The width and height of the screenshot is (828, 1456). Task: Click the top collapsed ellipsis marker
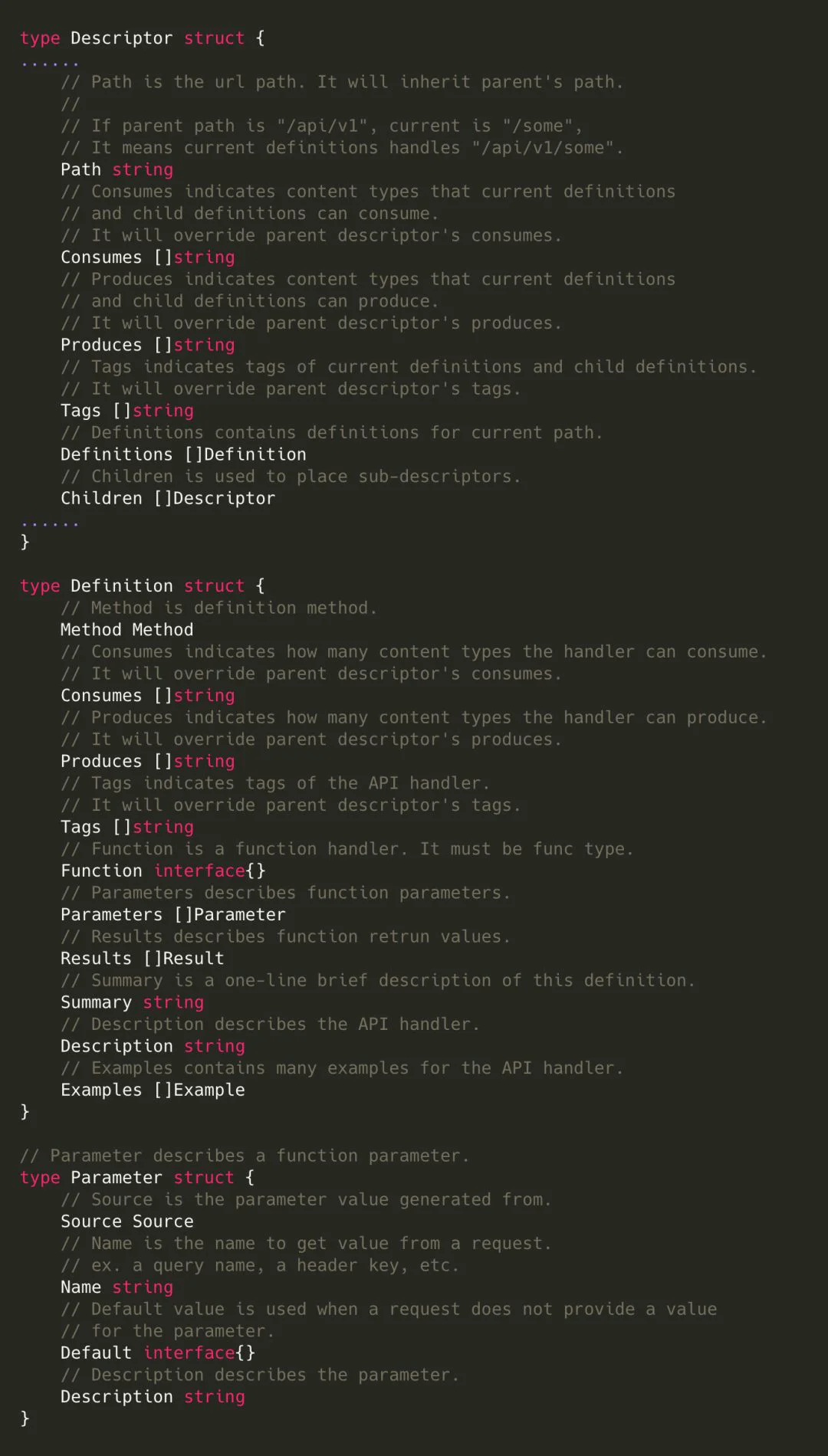(50, 63)
